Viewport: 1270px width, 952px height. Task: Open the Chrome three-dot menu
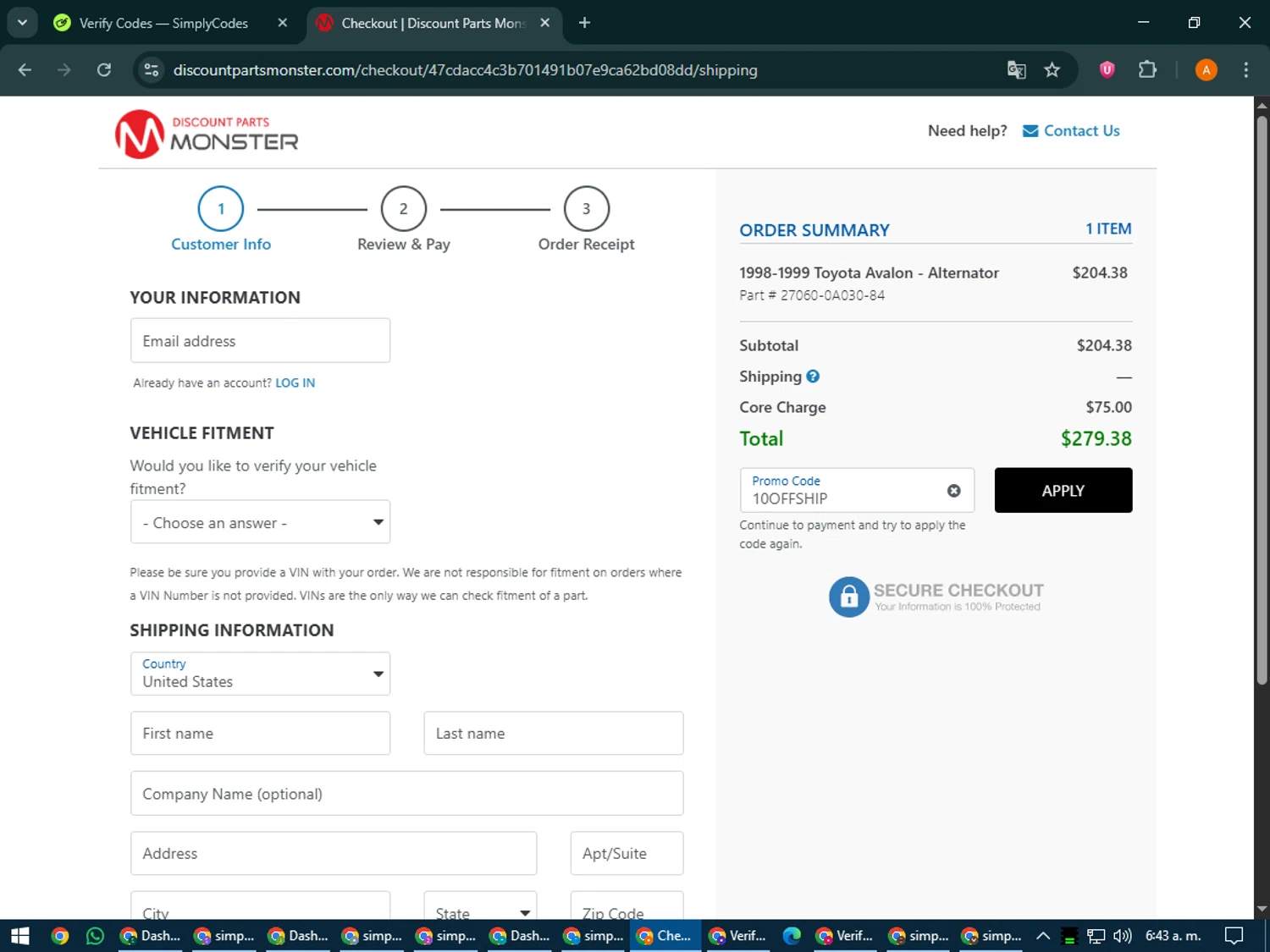(1245, 70)
